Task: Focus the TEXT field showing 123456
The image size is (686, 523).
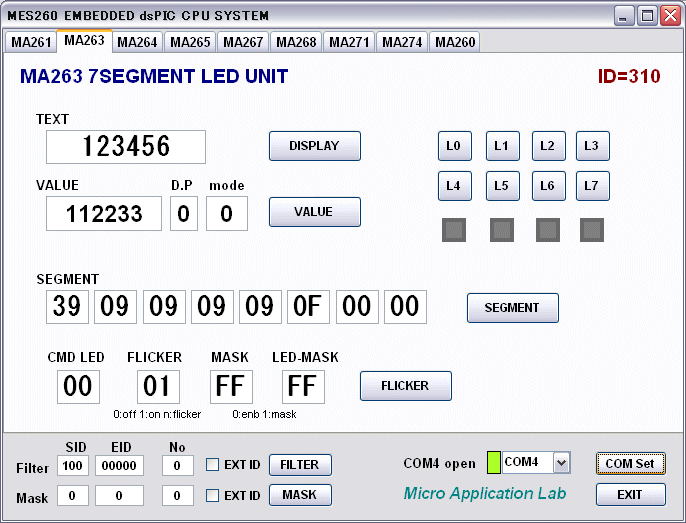Action: pos(126,147)
